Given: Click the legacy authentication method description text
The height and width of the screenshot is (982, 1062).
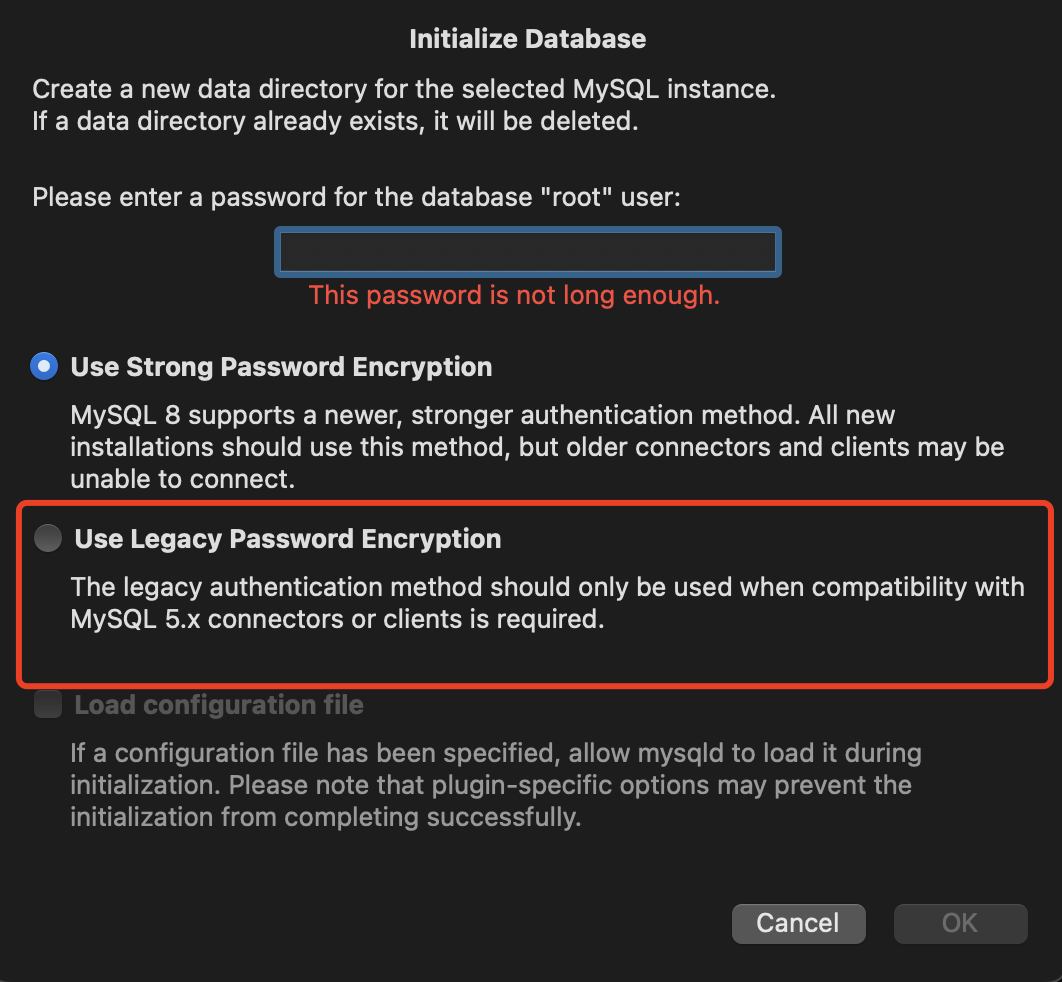Looking at the screenshot, I should pyautogui.click(x=547, y=587).
